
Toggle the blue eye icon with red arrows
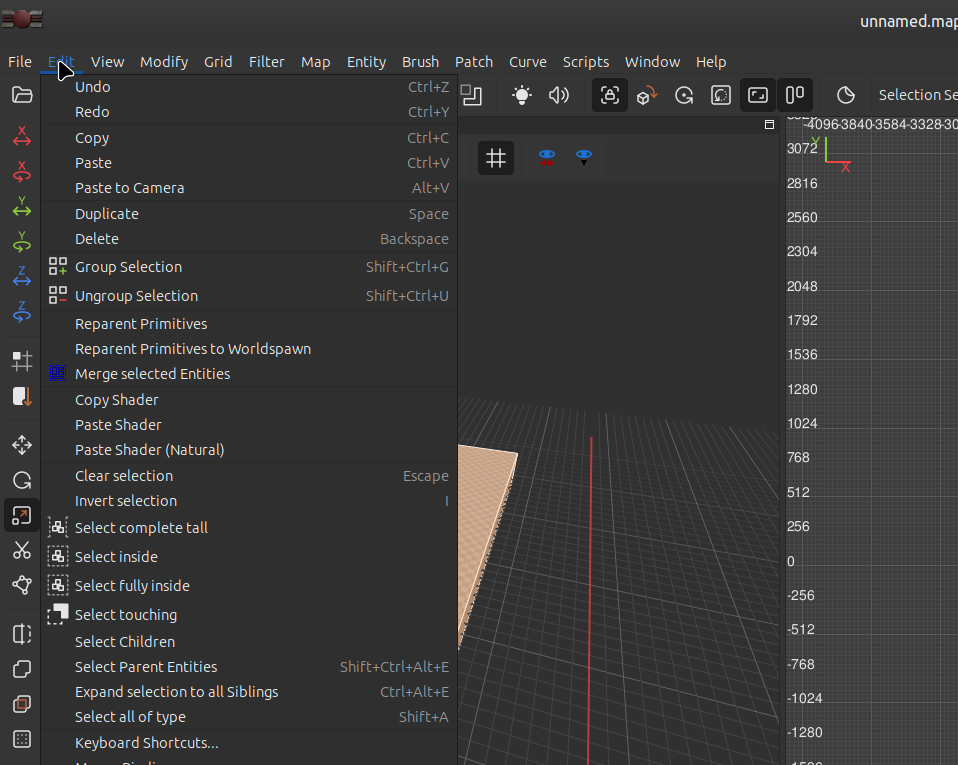(x=546, y=157)
